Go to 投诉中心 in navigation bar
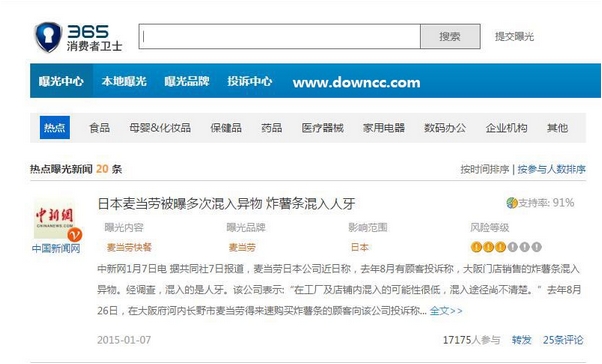This screenshot has width=602, height=364. pos(250,81)
